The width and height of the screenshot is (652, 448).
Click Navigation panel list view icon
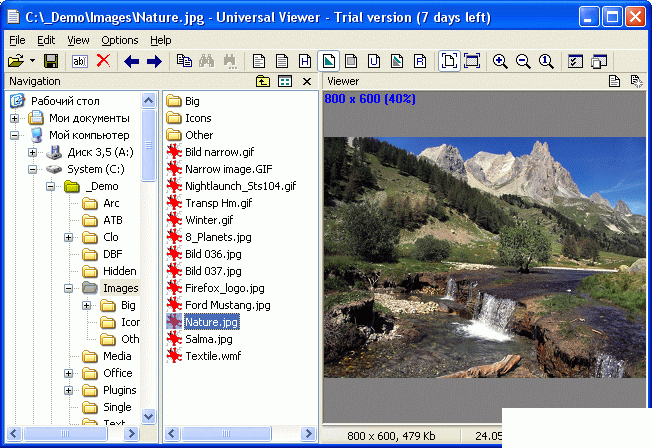point(285,81)
